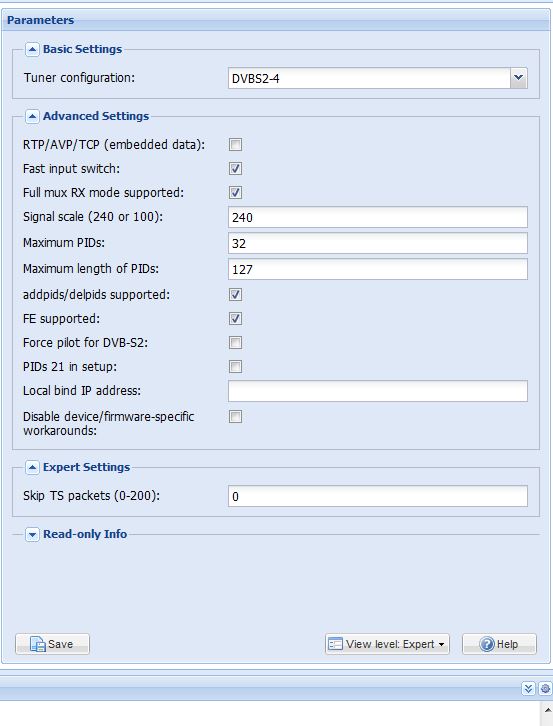Focus the Signal scale input field
This screenshot has width=553, height=726.
coord(377,217)
